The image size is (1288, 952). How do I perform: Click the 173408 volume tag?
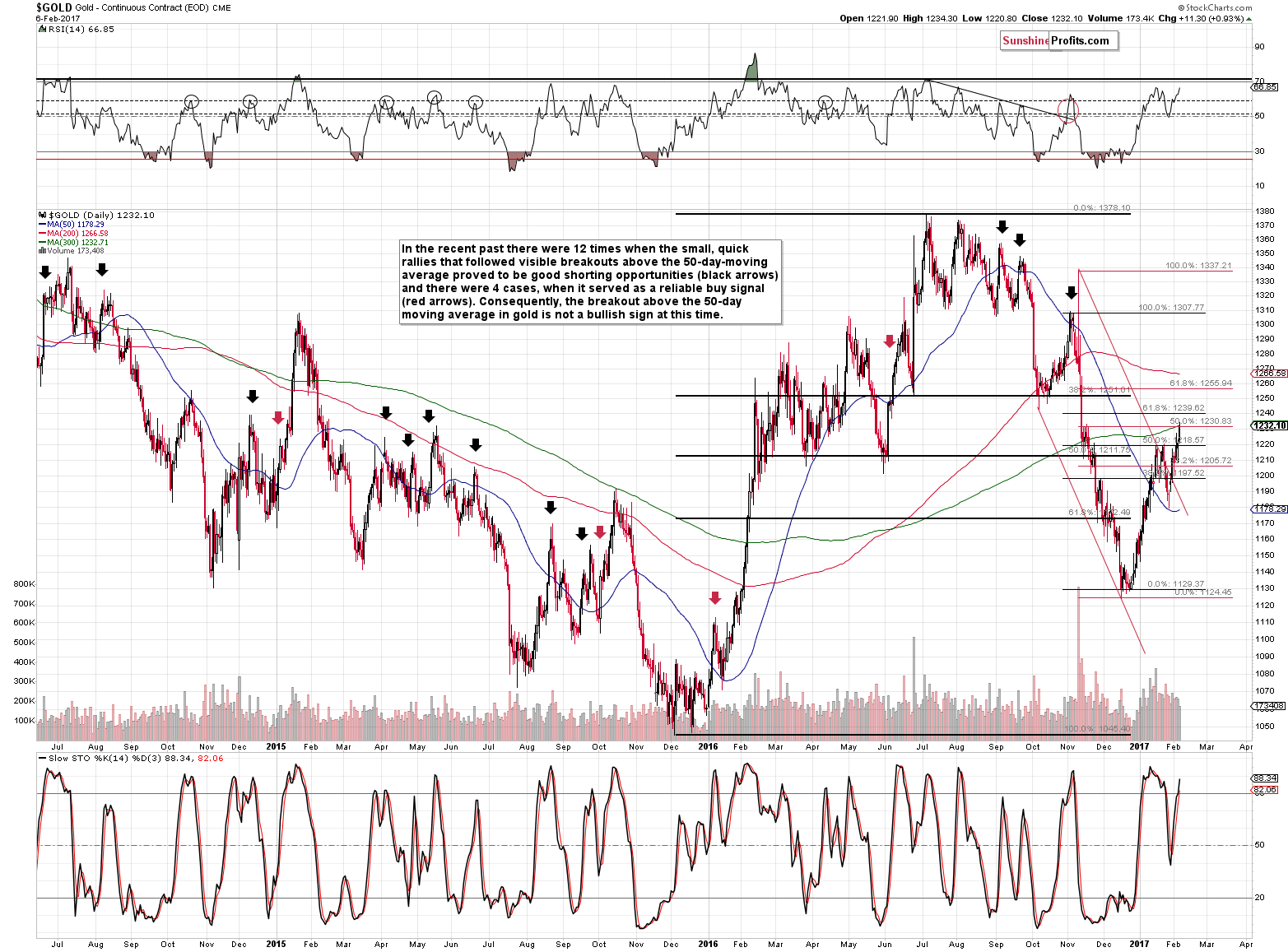[1268, 706]
